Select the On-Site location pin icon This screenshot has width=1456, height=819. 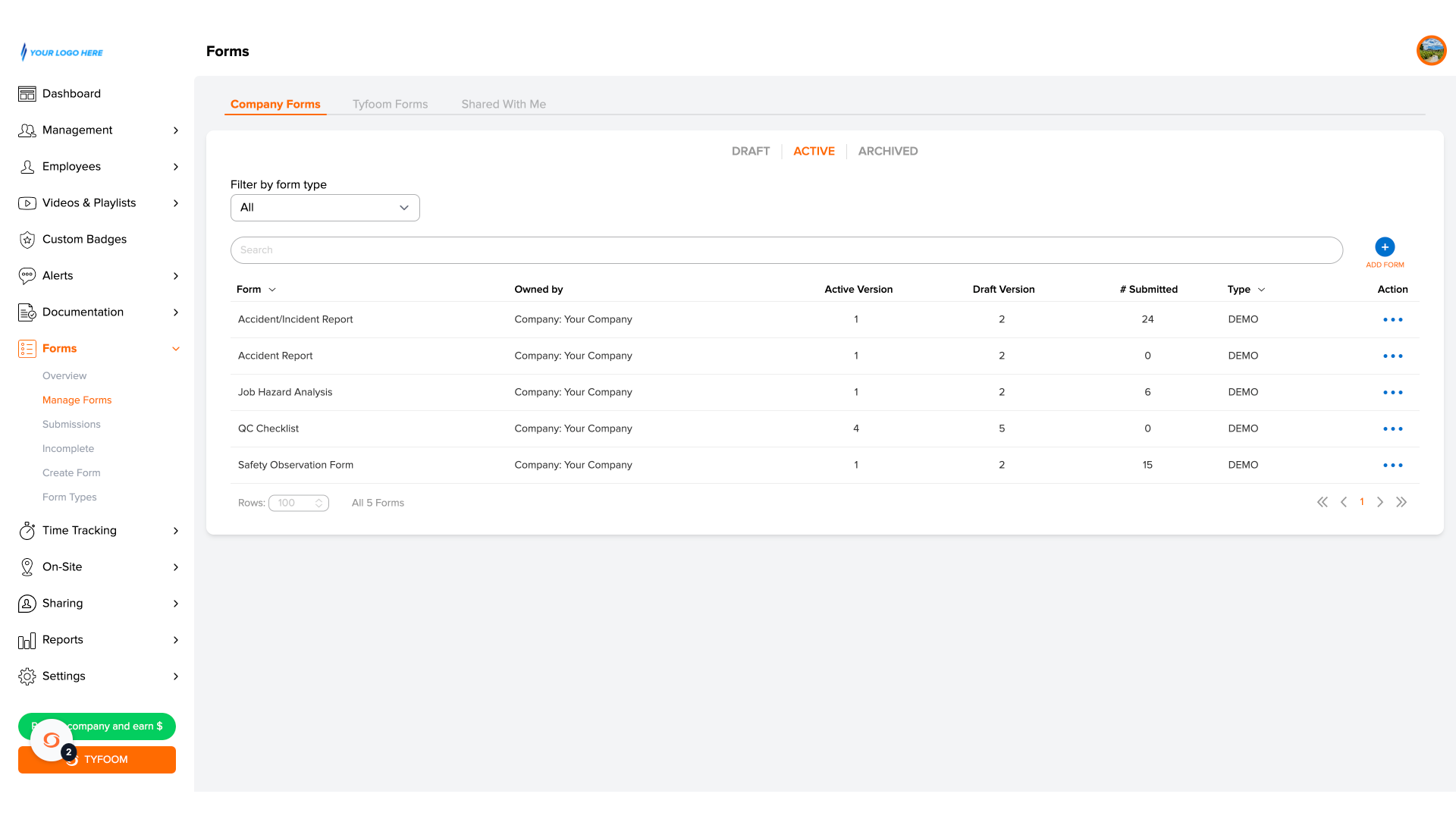tap(27, 567)
